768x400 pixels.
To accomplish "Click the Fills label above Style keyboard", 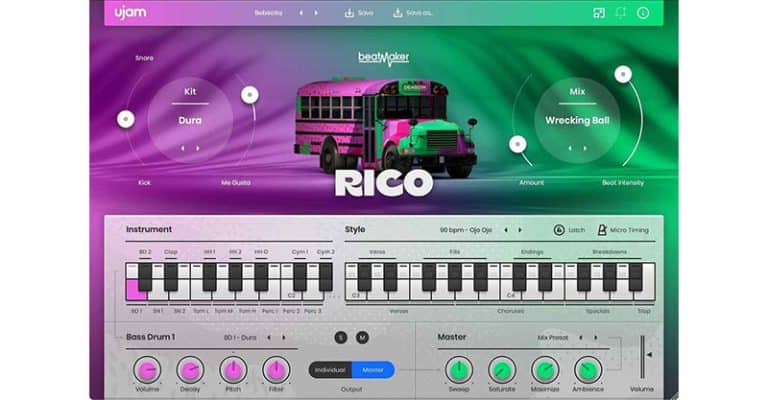I will (455, 252).
